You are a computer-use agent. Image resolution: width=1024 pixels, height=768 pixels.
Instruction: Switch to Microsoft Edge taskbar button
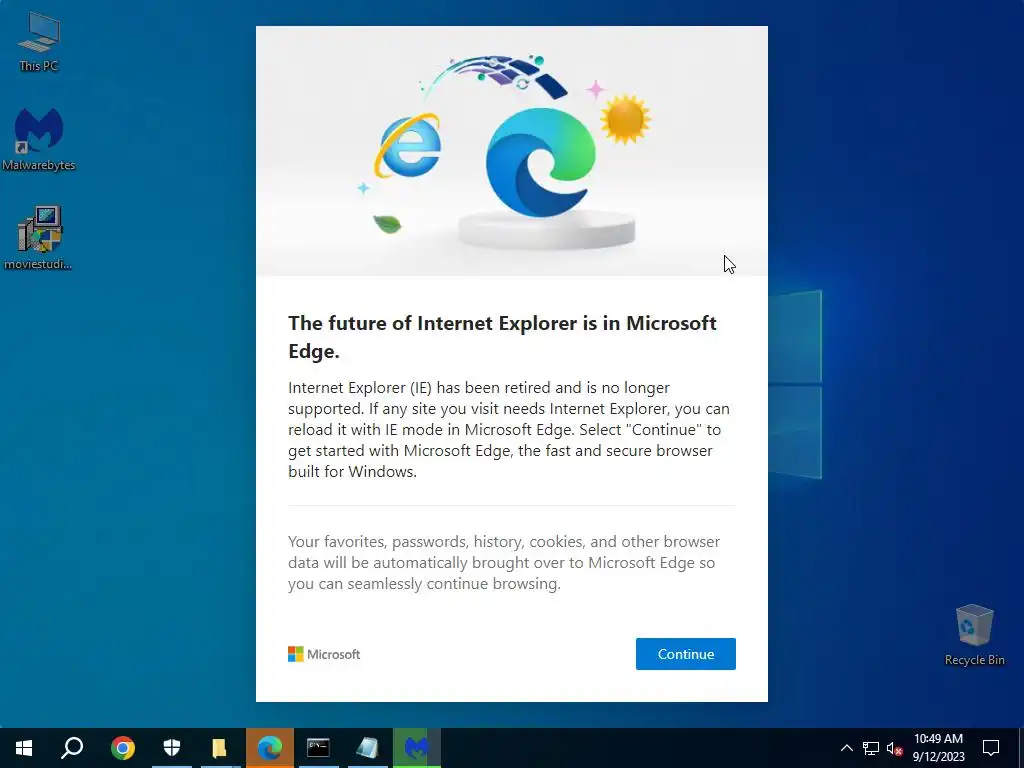[x=270, y=748]
